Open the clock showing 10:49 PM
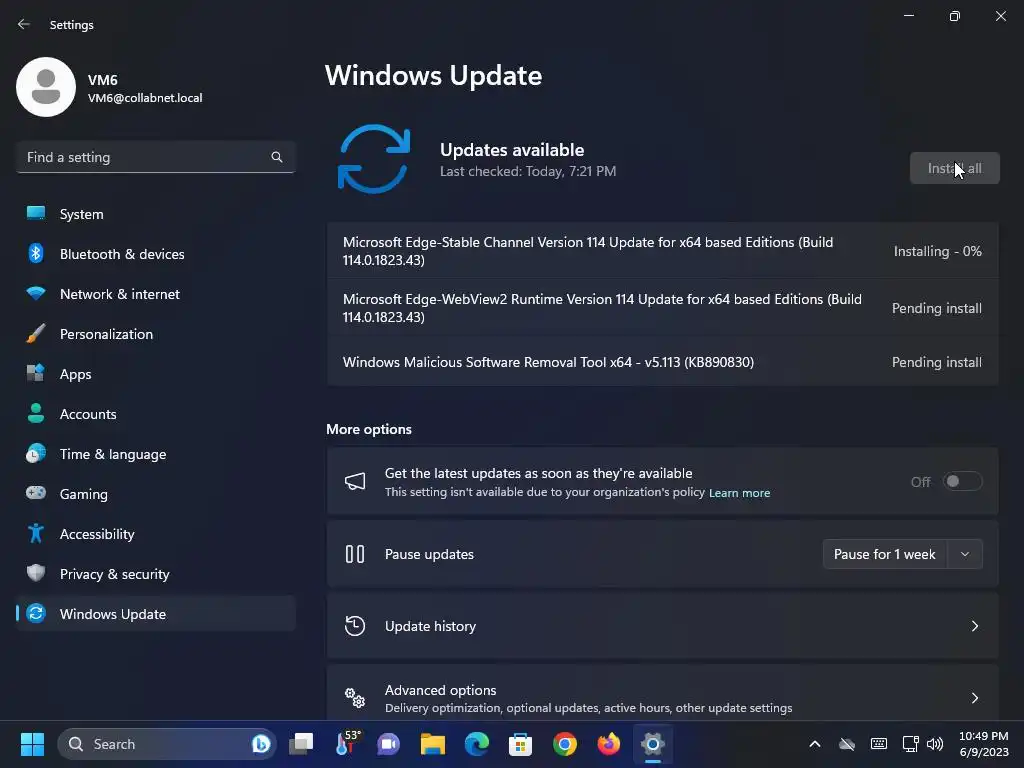This screenshot has width=1024, height=768. pyautogui.click(x=983, y=744)
